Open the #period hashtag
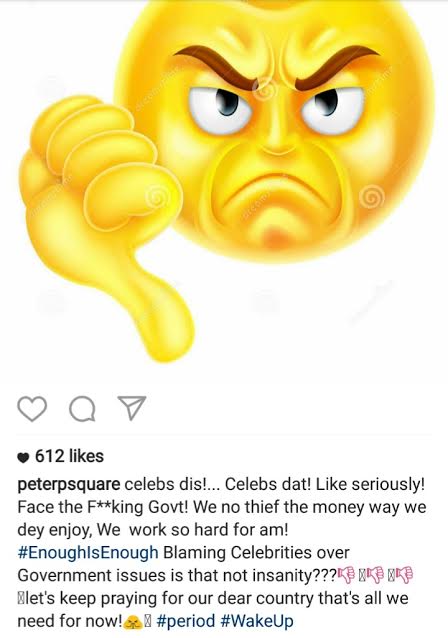The height and width of the screenshot is (638, 448). [x=185, y=621]
